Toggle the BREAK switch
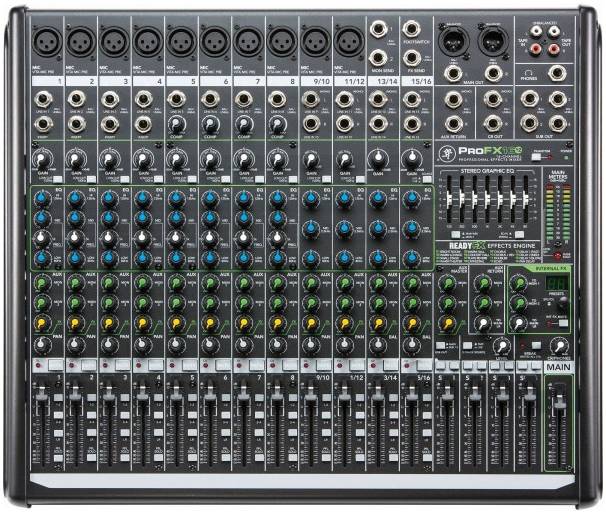 click(536, 345)
